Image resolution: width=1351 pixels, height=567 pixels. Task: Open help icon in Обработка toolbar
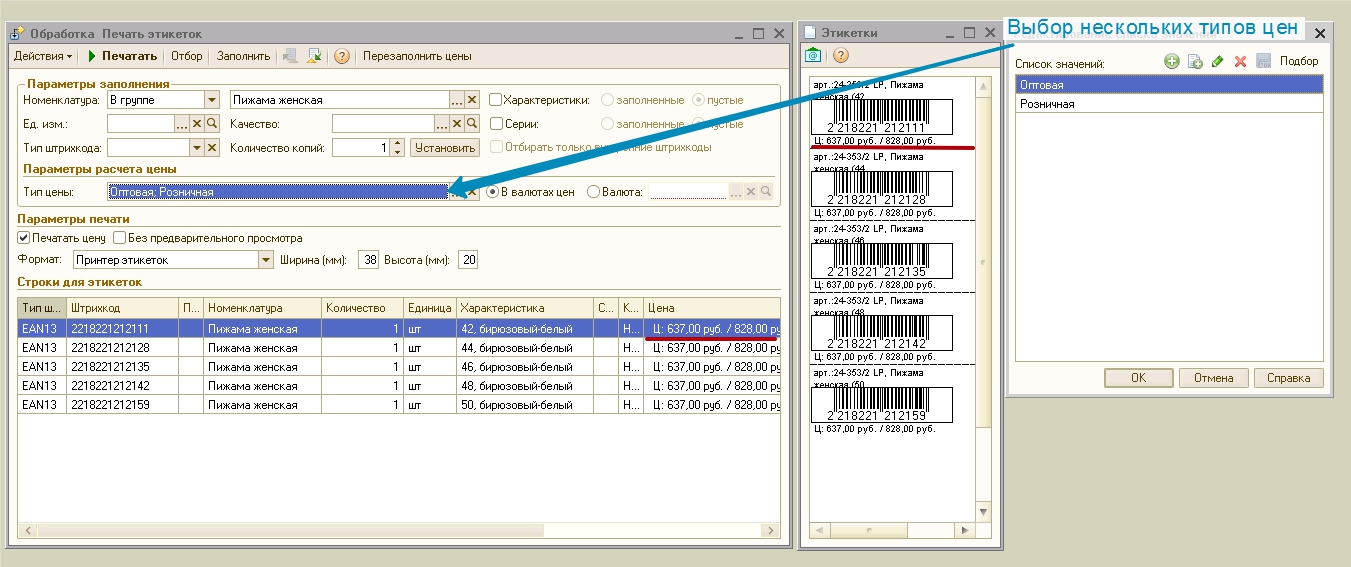coord(342,56)
